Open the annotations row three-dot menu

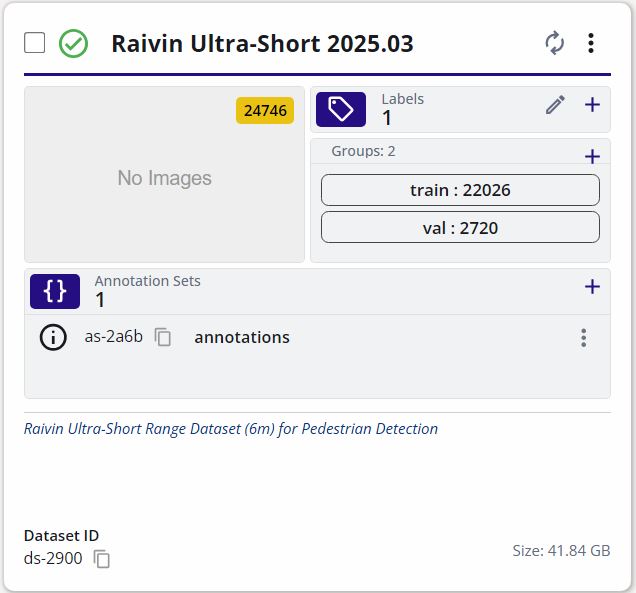583,338
